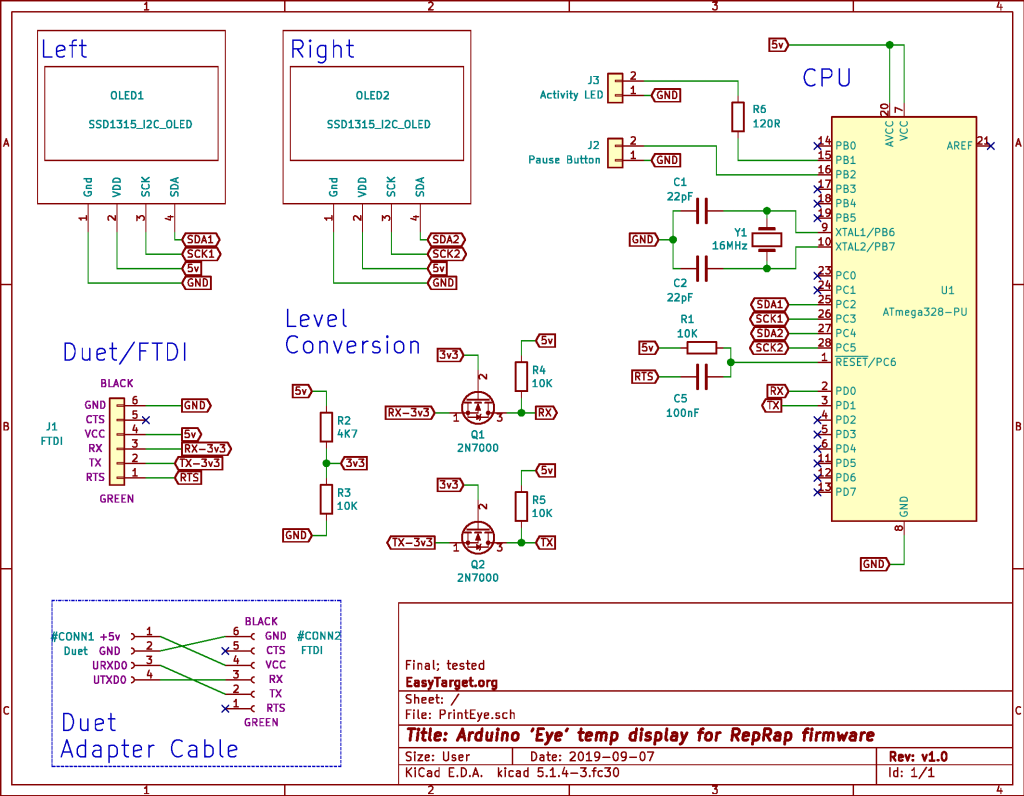Image resolution: width=1024 pixels, height=796 pixels.
Task: Click the Q2 2N7000 MOSFET symbol
Action: [x=478, y=537]
